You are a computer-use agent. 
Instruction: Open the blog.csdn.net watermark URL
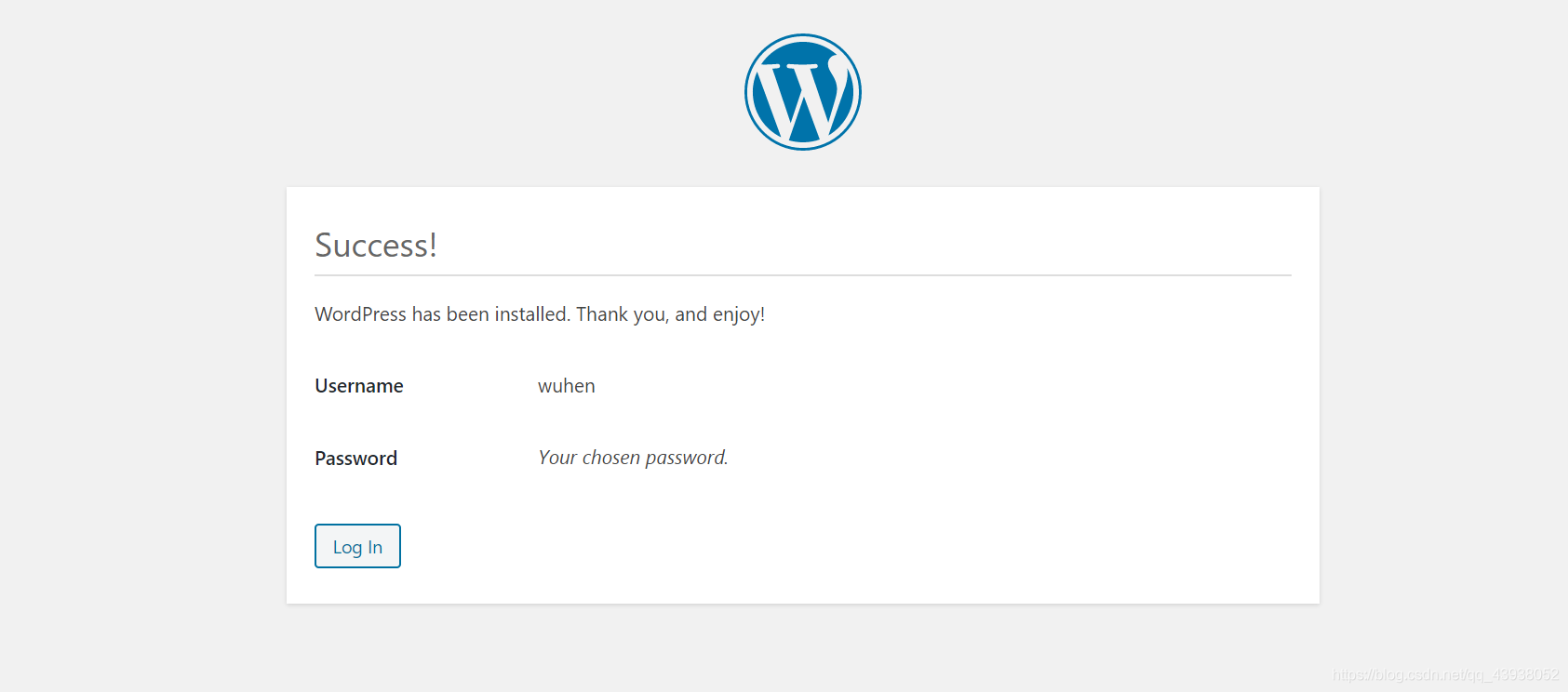pos(1445,675)
